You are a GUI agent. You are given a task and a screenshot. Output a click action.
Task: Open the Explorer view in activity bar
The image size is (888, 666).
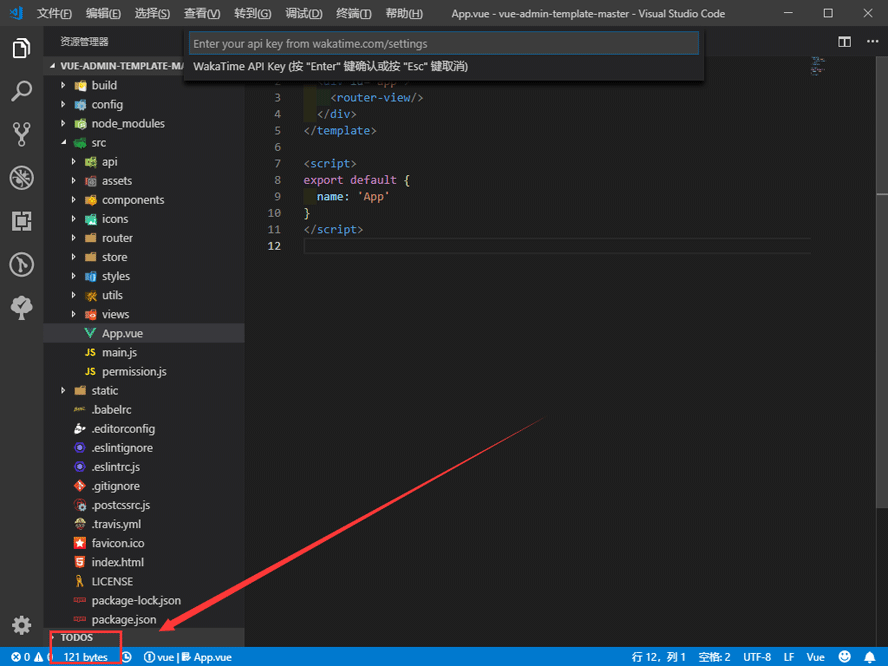coord(22,48)
